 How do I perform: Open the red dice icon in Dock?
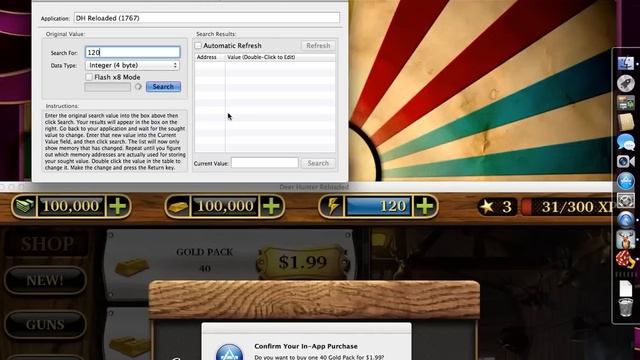pyautogui.click(x=626, y=259)
